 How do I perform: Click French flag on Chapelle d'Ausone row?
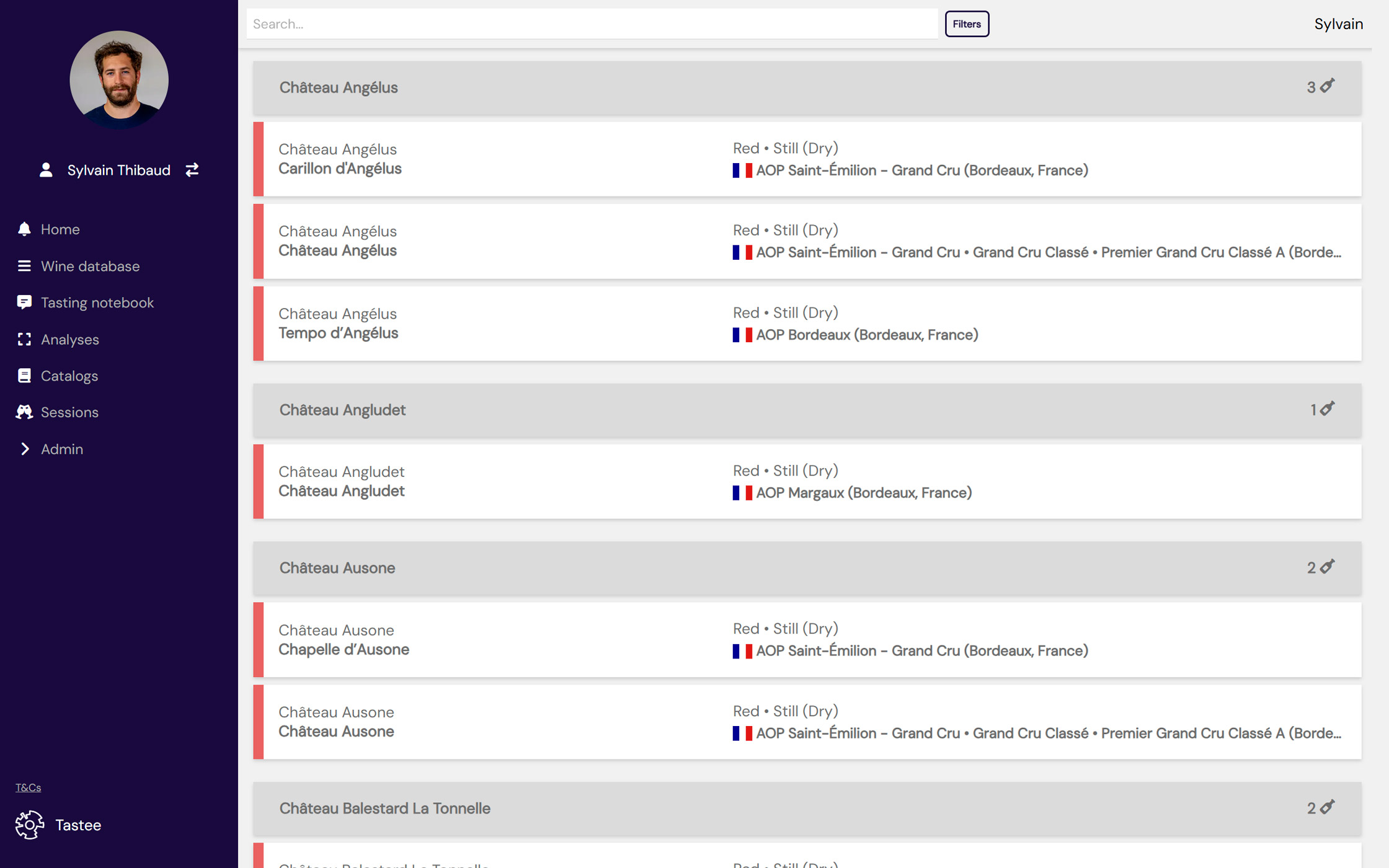tap(742, 651)
